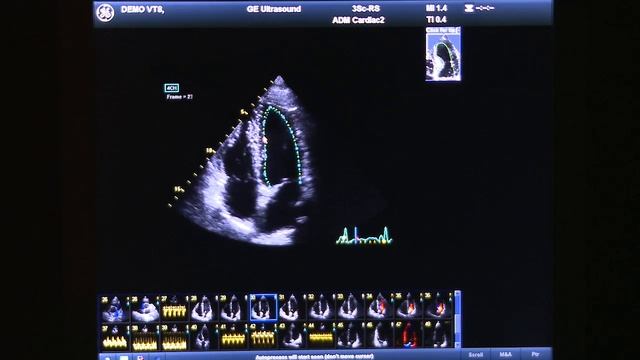Click the clipboard scrollbar up arrow
This screenshot has height=360, width=640.
[458, 293]
